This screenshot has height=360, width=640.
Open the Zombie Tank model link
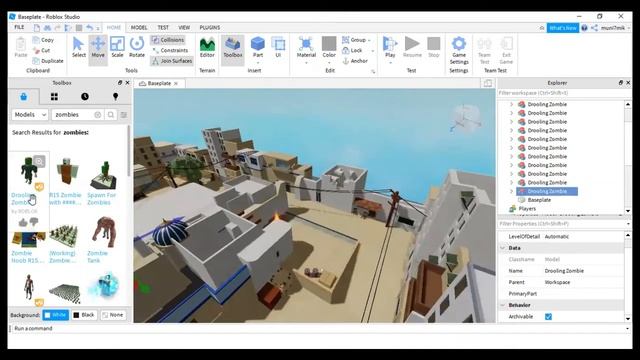97,256
